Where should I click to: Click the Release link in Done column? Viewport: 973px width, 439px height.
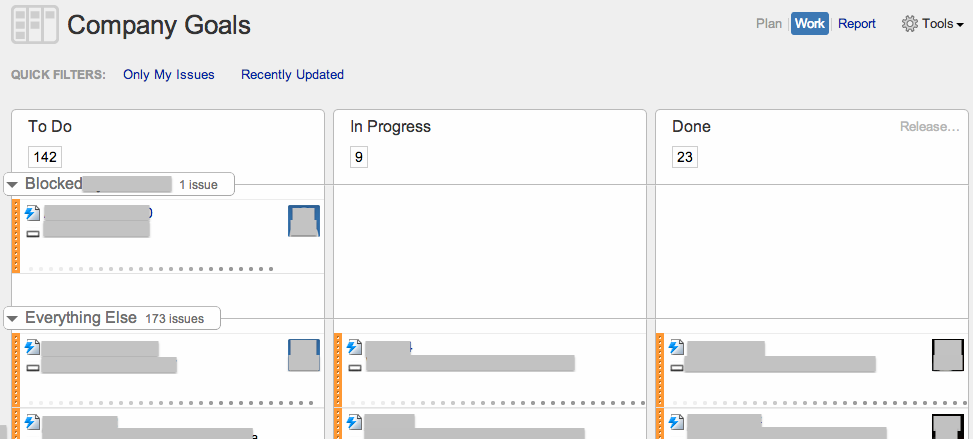coord(929,127)
